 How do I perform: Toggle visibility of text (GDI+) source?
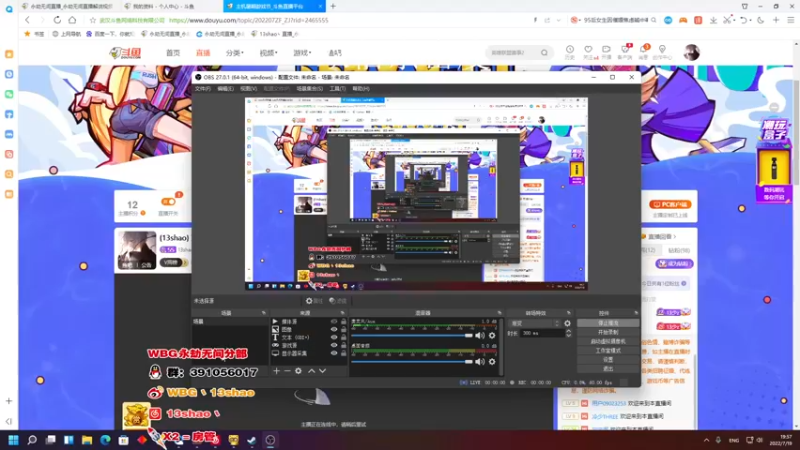click(334, 337)
